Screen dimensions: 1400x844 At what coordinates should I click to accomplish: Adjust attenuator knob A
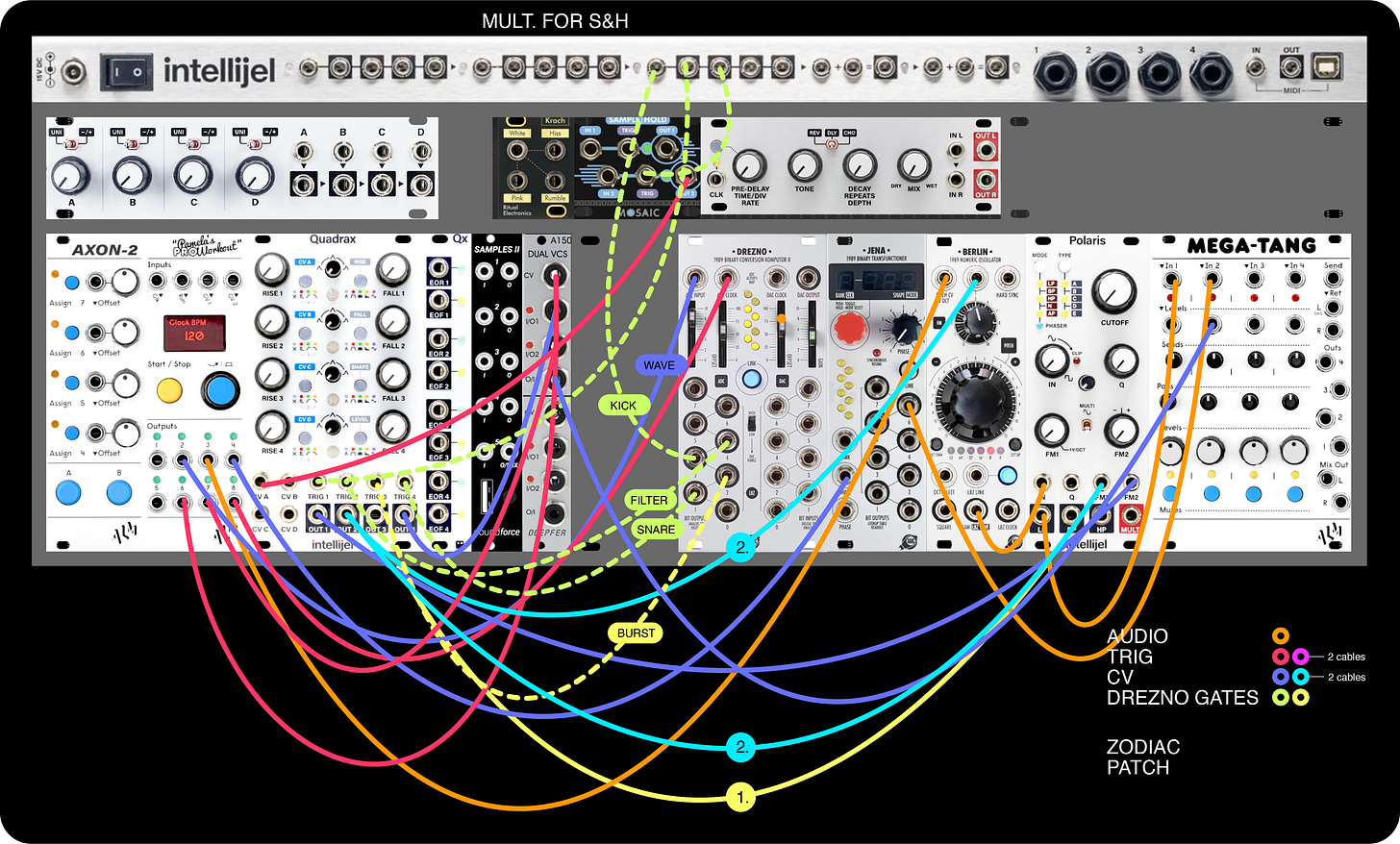pos(70,177)
